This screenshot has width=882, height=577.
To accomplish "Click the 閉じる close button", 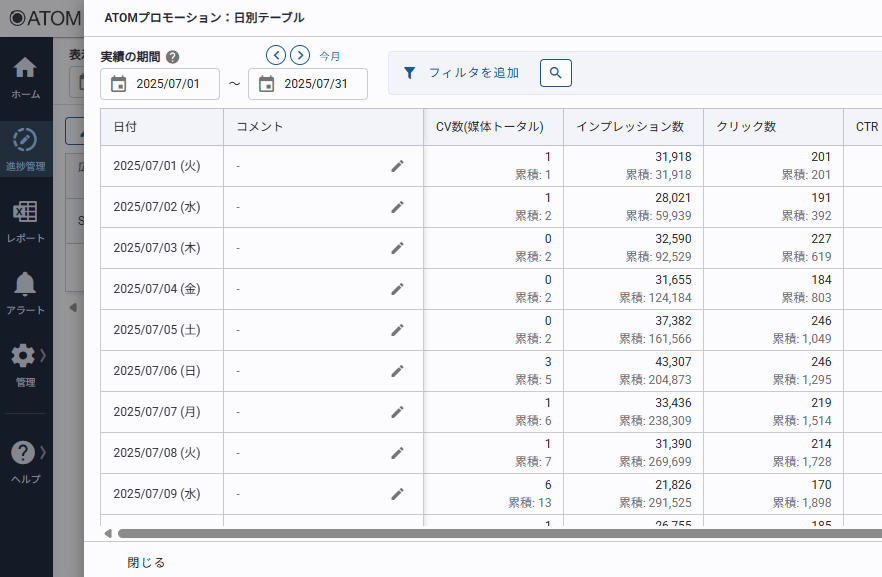I will click(x=146, y=562).
